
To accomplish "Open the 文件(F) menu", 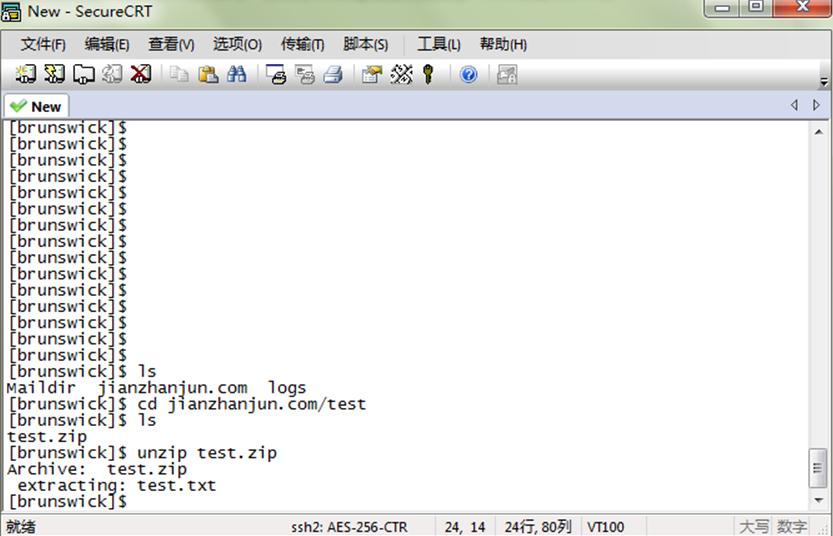I will [x=44, y=45].
